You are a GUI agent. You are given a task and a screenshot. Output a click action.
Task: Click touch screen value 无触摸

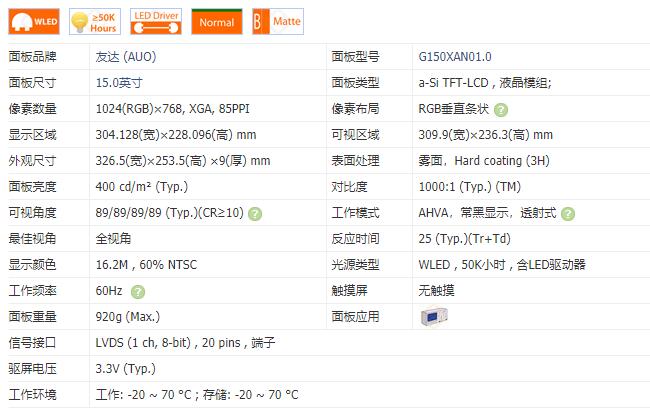click(x=437, y=291)
